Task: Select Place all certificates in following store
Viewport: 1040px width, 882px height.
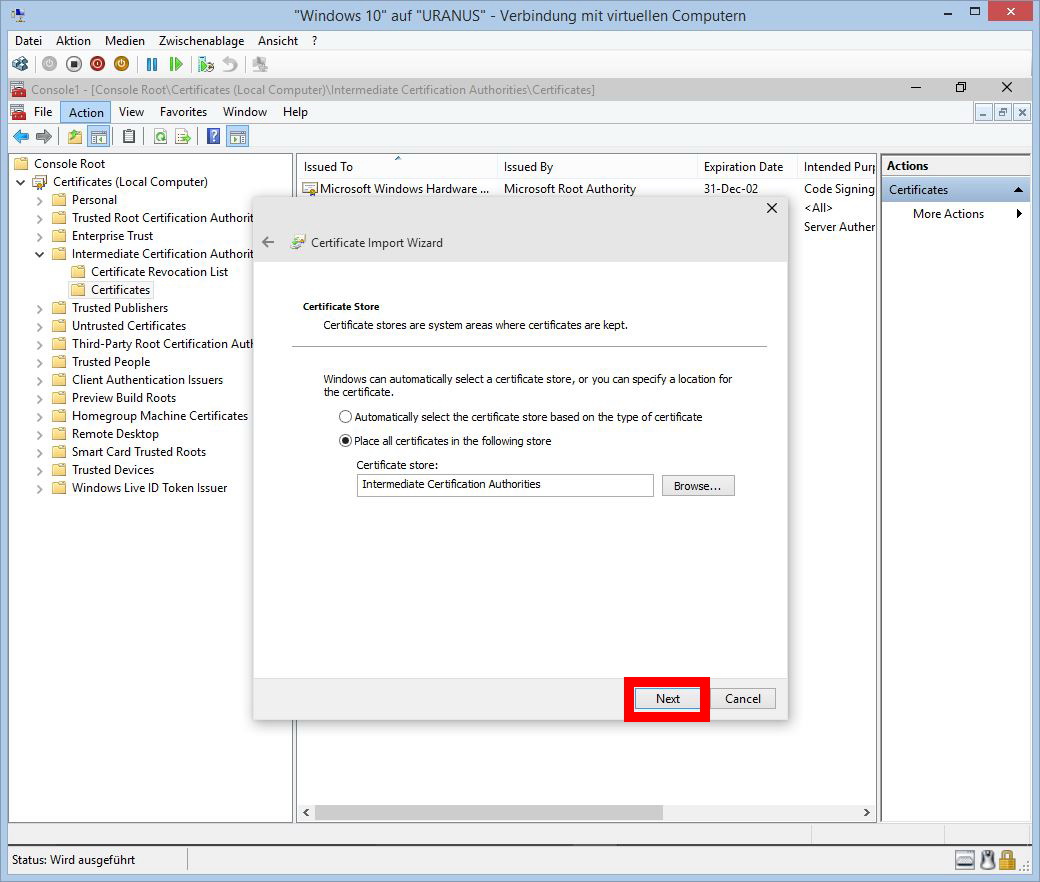Action: tap(346, 441)
